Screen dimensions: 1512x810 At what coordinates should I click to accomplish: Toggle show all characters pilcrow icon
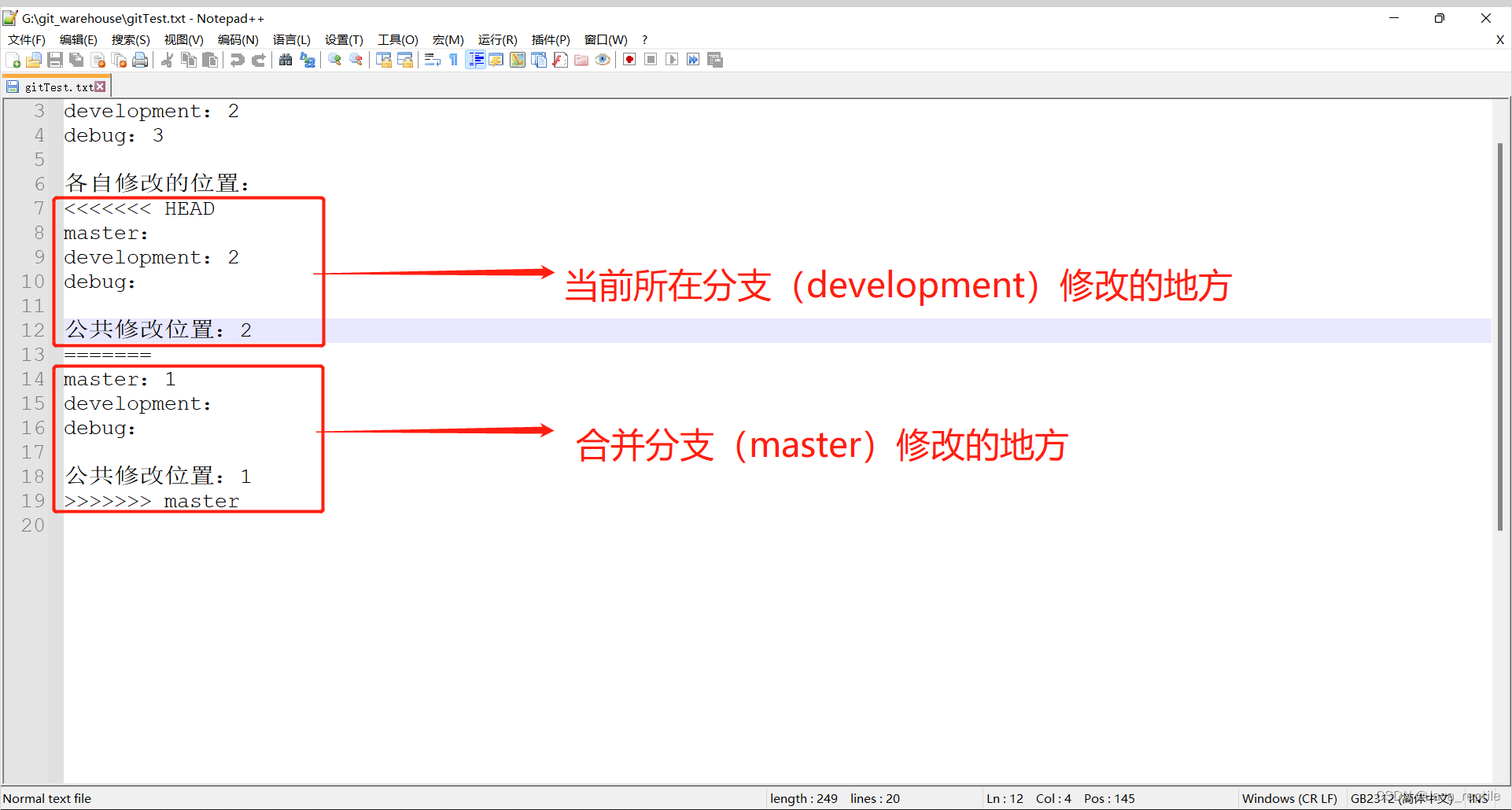pyautogui.click(x=454, y=60)
